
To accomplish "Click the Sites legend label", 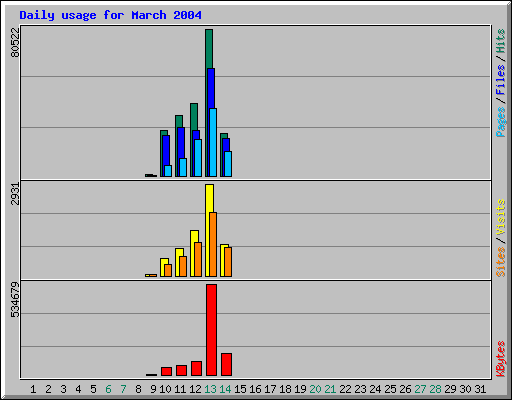I will [x=501, y=262].
